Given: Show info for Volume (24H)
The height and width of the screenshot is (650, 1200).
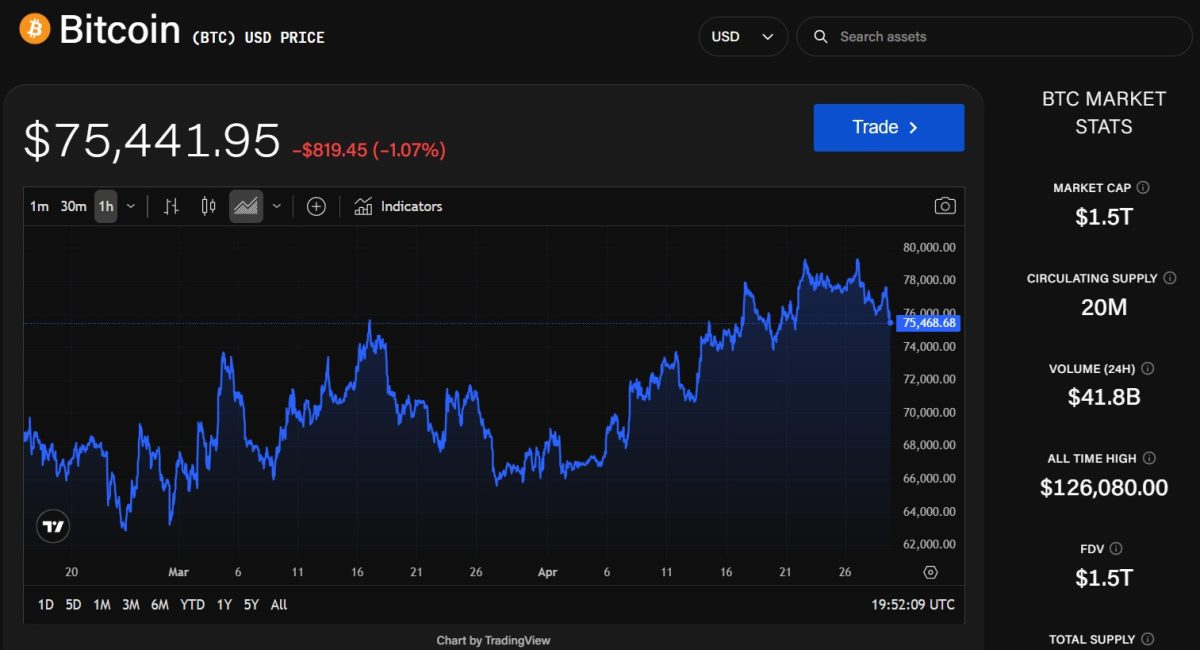Looking at the screenshot, I should pos(1147,368).
